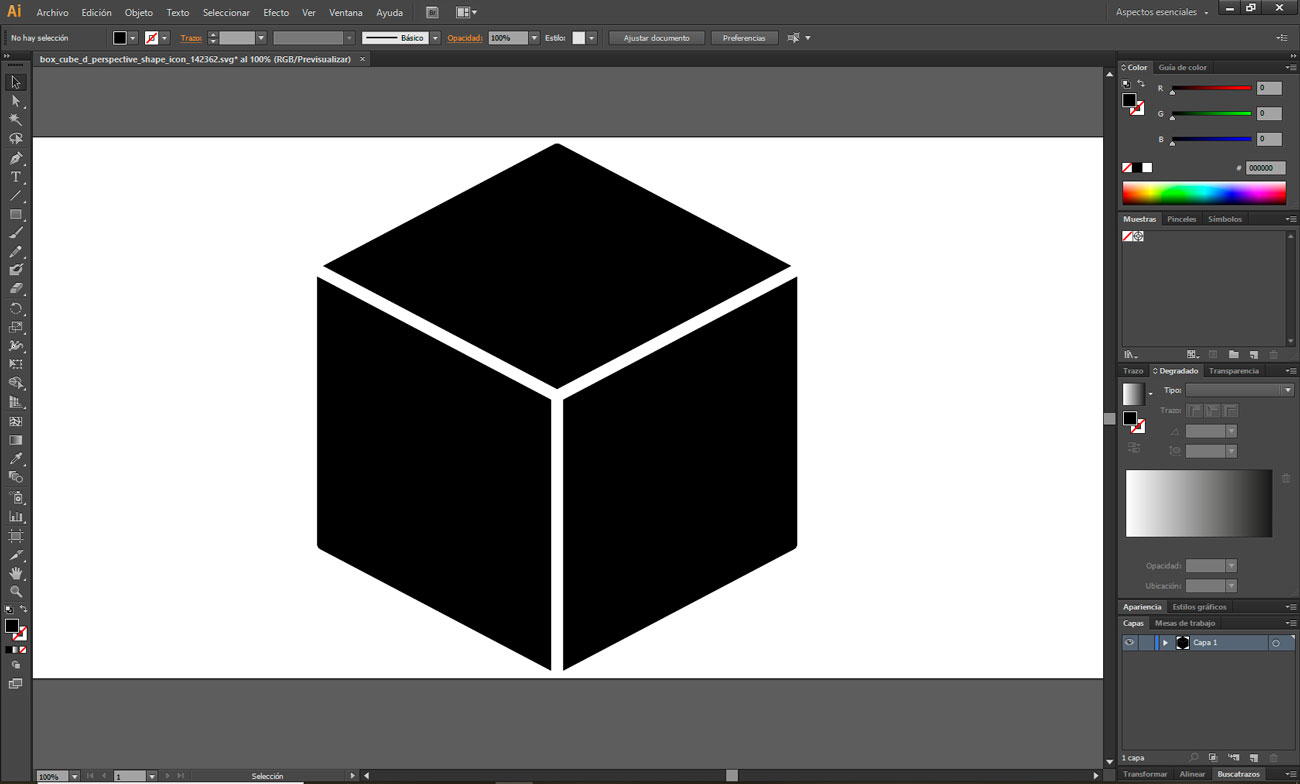
Task: Toggle the lock column for Capa 1
Action: tap(1146, 643)
